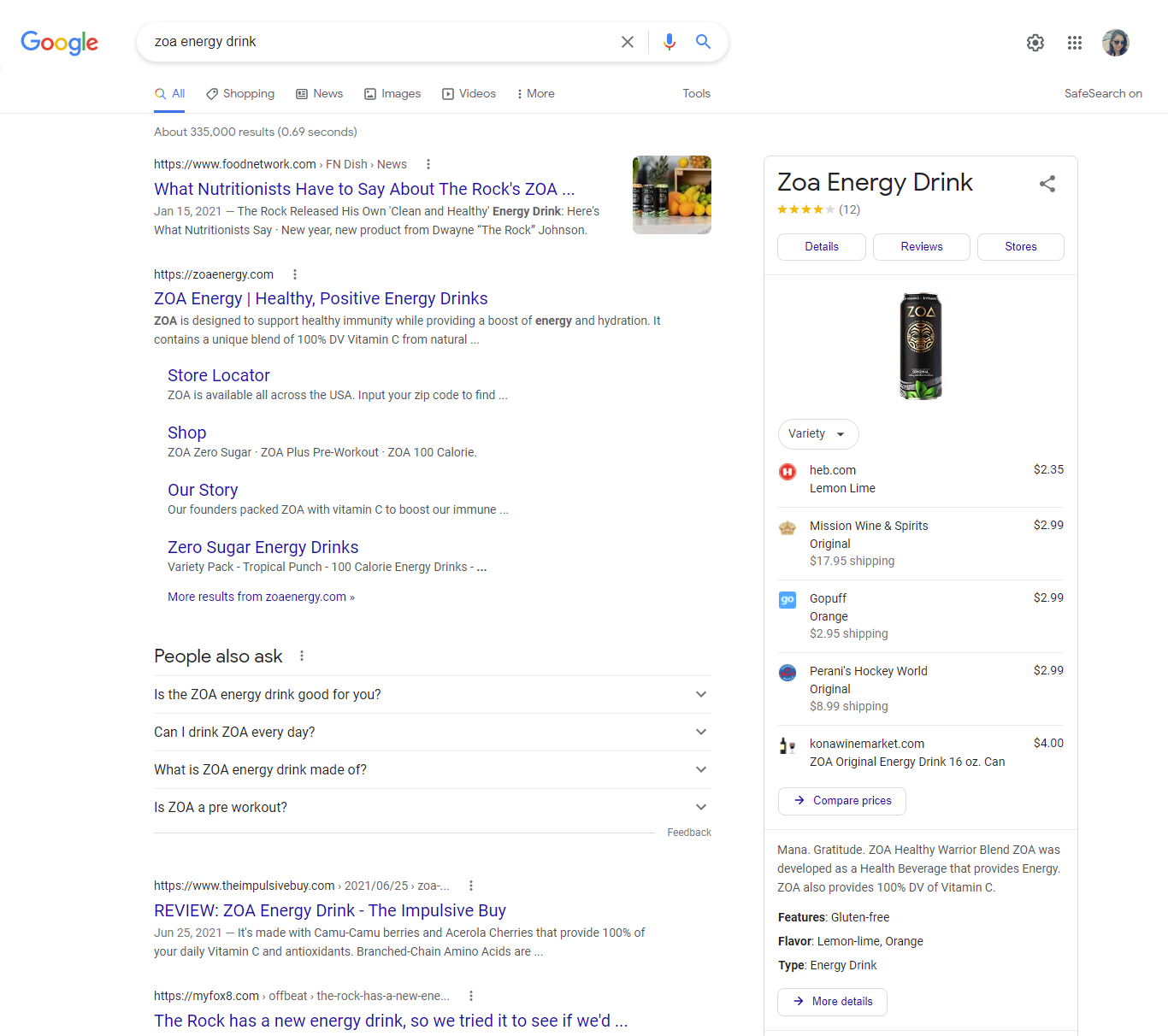The width and height of the screenshot is (1168, 1036).
Task: Click the Perani's Hockey World store icon
Action: pyautogui.click(x=788, y=673)
